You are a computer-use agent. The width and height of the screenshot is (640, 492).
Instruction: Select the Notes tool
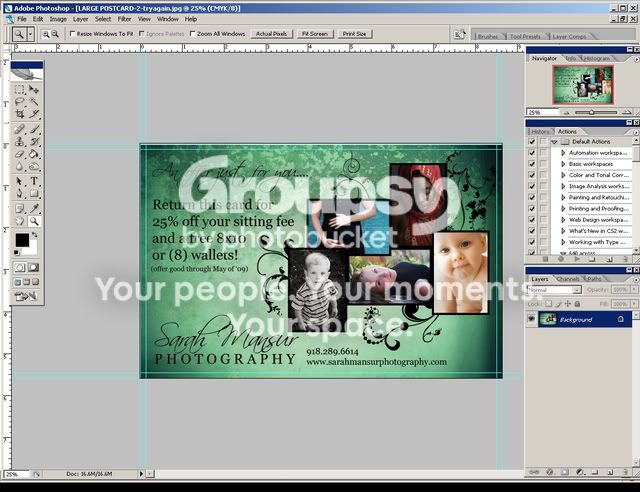19,209
